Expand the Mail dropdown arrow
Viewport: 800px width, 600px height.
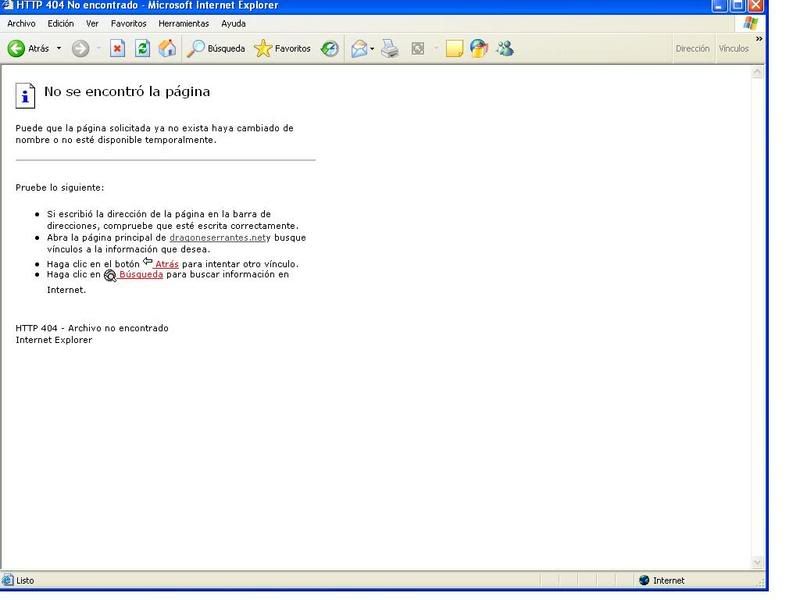(372, 49)
